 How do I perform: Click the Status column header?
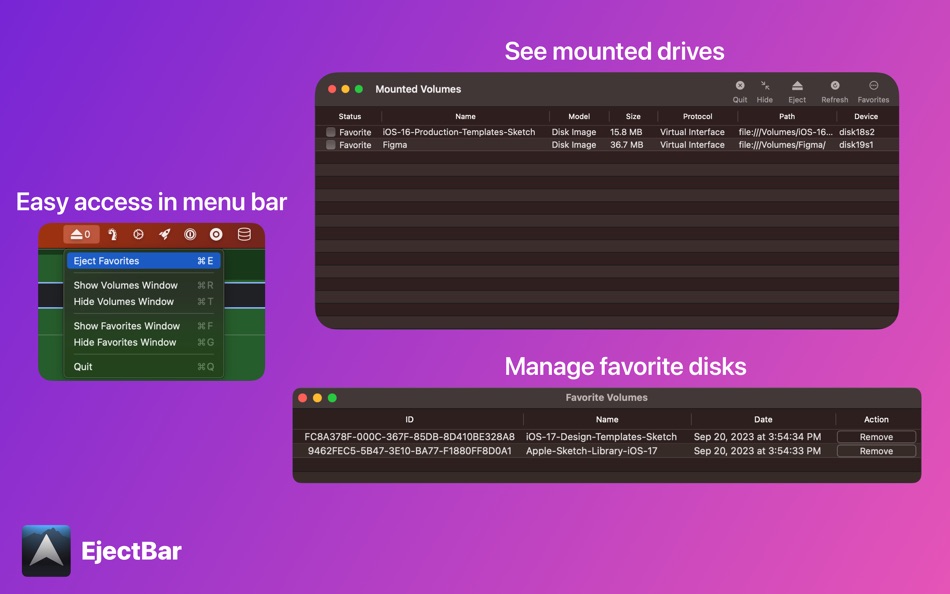click(x=350, y=116)
